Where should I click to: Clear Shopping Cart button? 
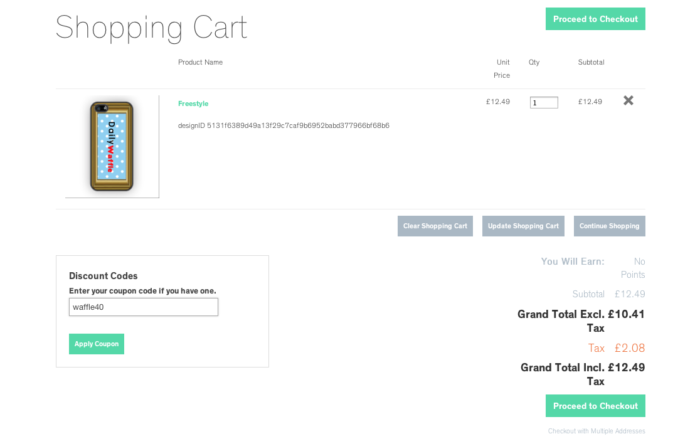tap(435, 226)
